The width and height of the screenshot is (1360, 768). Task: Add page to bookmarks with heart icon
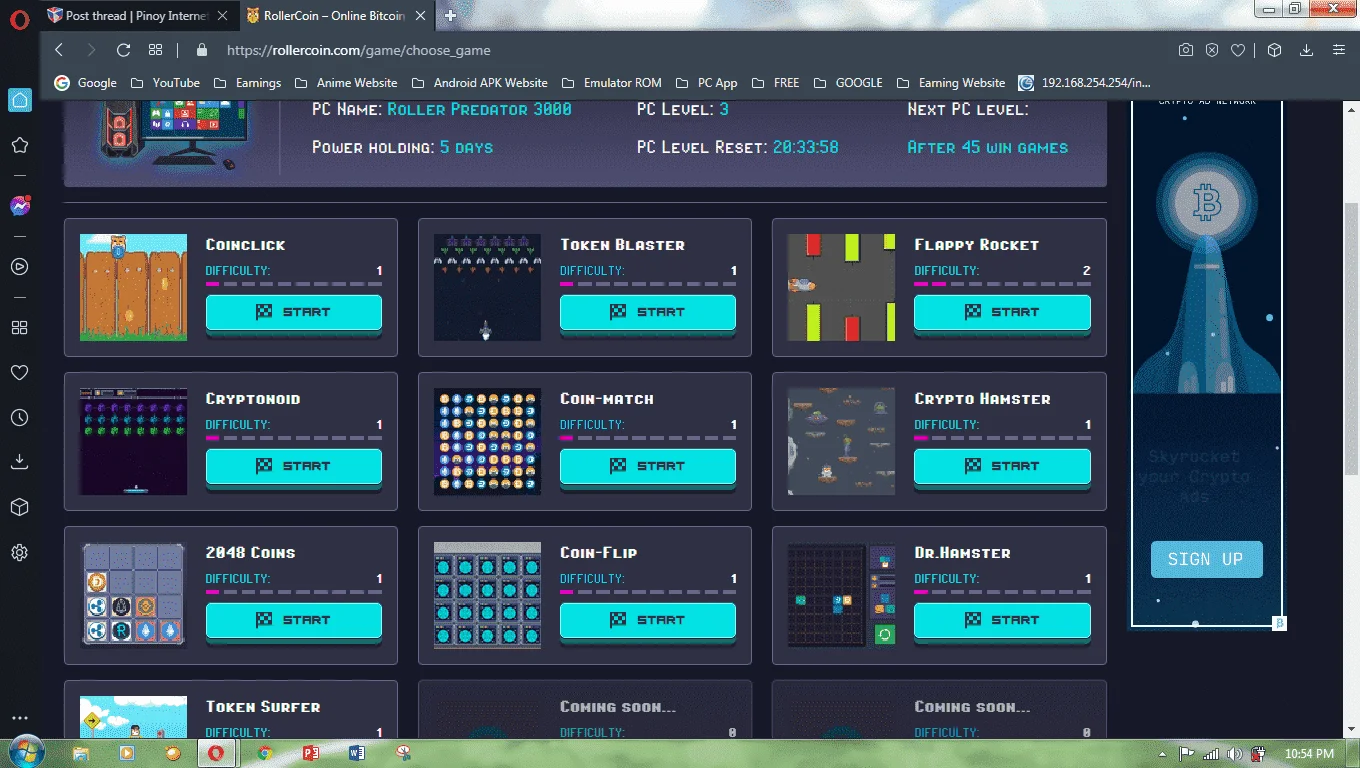[1238, 50]
